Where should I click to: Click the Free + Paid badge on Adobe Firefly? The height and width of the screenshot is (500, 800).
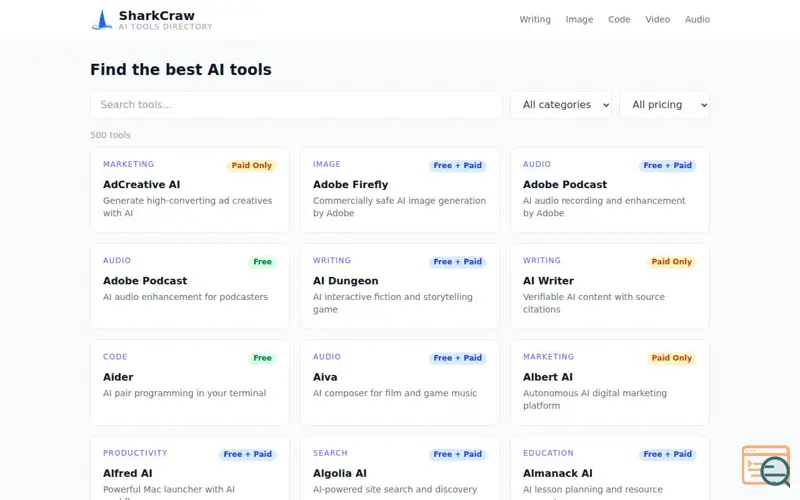[x=458, y=165]
